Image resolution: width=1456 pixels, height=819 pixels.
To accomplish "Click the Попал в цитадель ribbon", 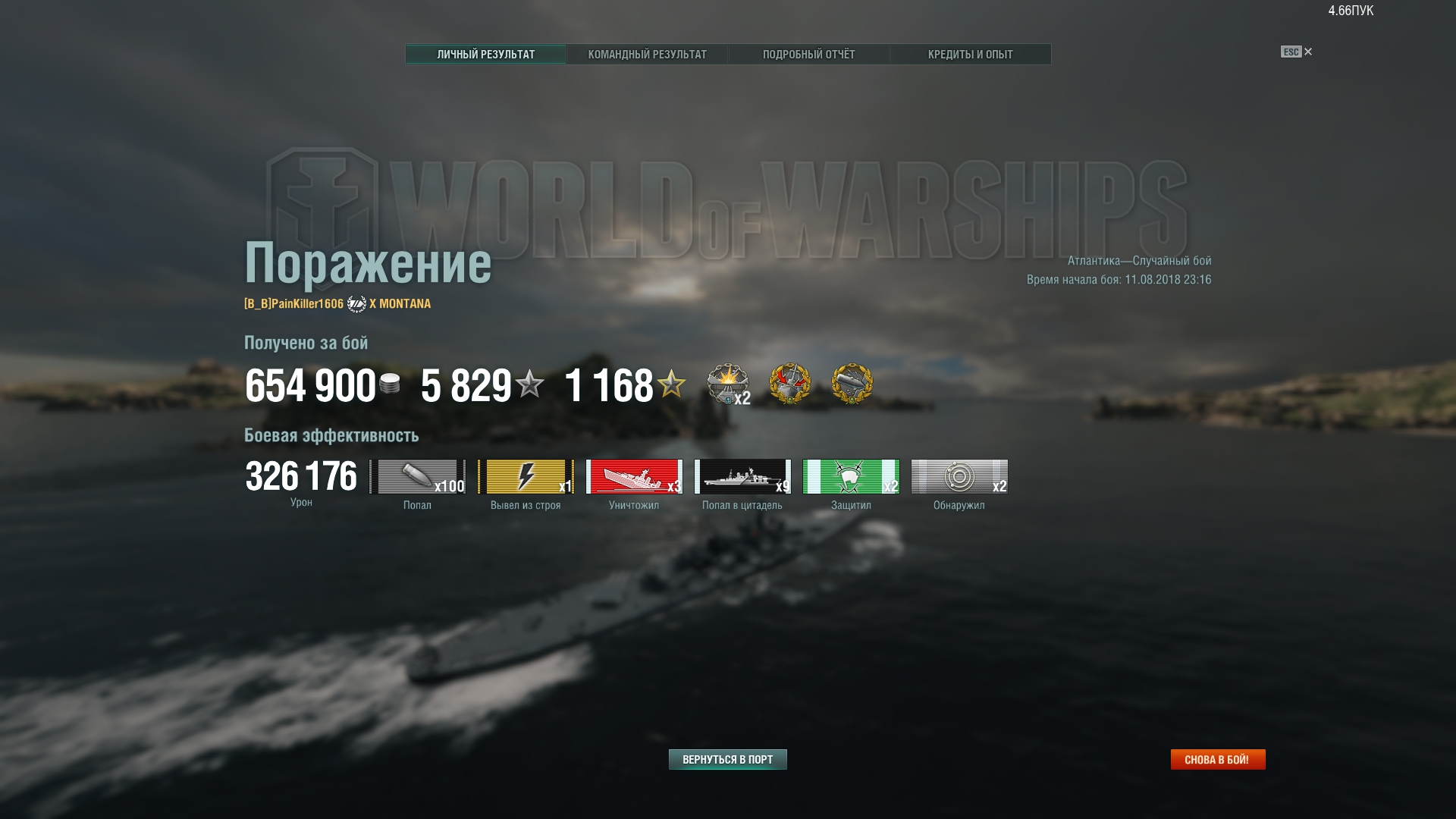I will coord(742,476).
